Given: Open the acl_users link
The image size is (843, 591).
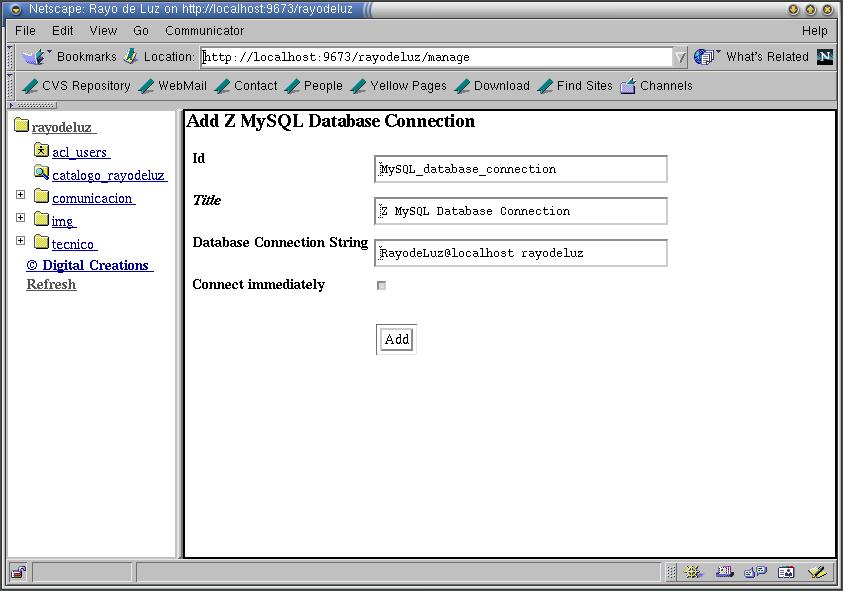Looking at the screenshot, I should [x=80, y=152].
